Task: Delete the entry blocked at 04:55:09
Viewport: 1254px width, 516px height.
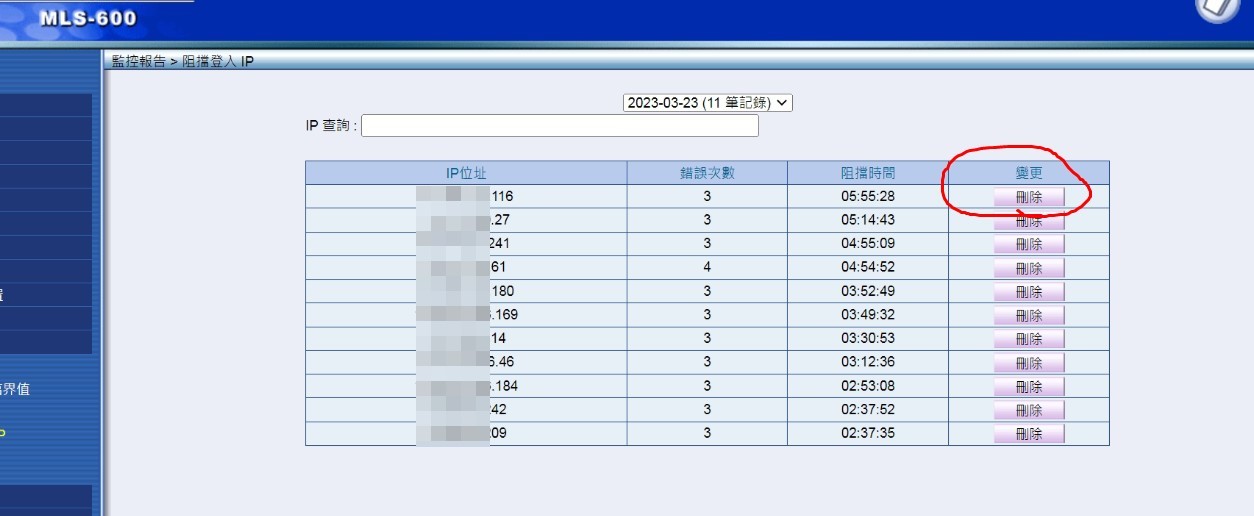Action: point(1028,245)
